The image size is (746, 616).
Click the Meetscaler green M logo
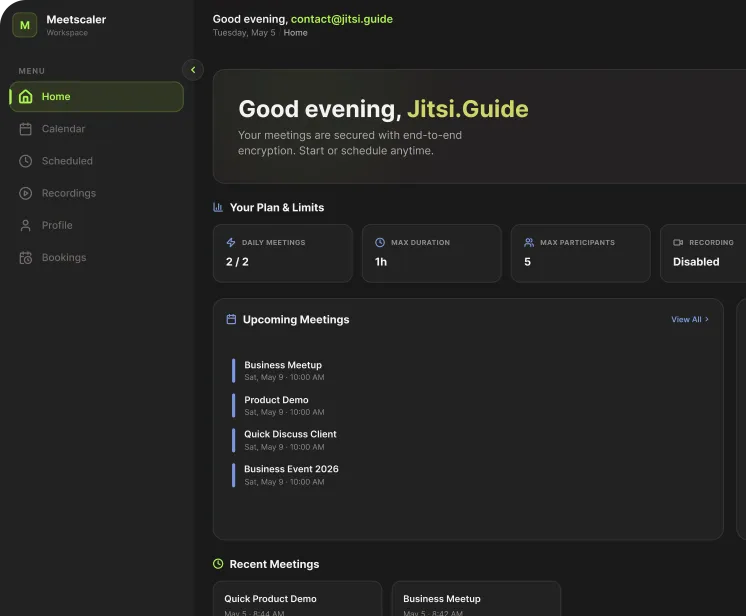[25, 25]
